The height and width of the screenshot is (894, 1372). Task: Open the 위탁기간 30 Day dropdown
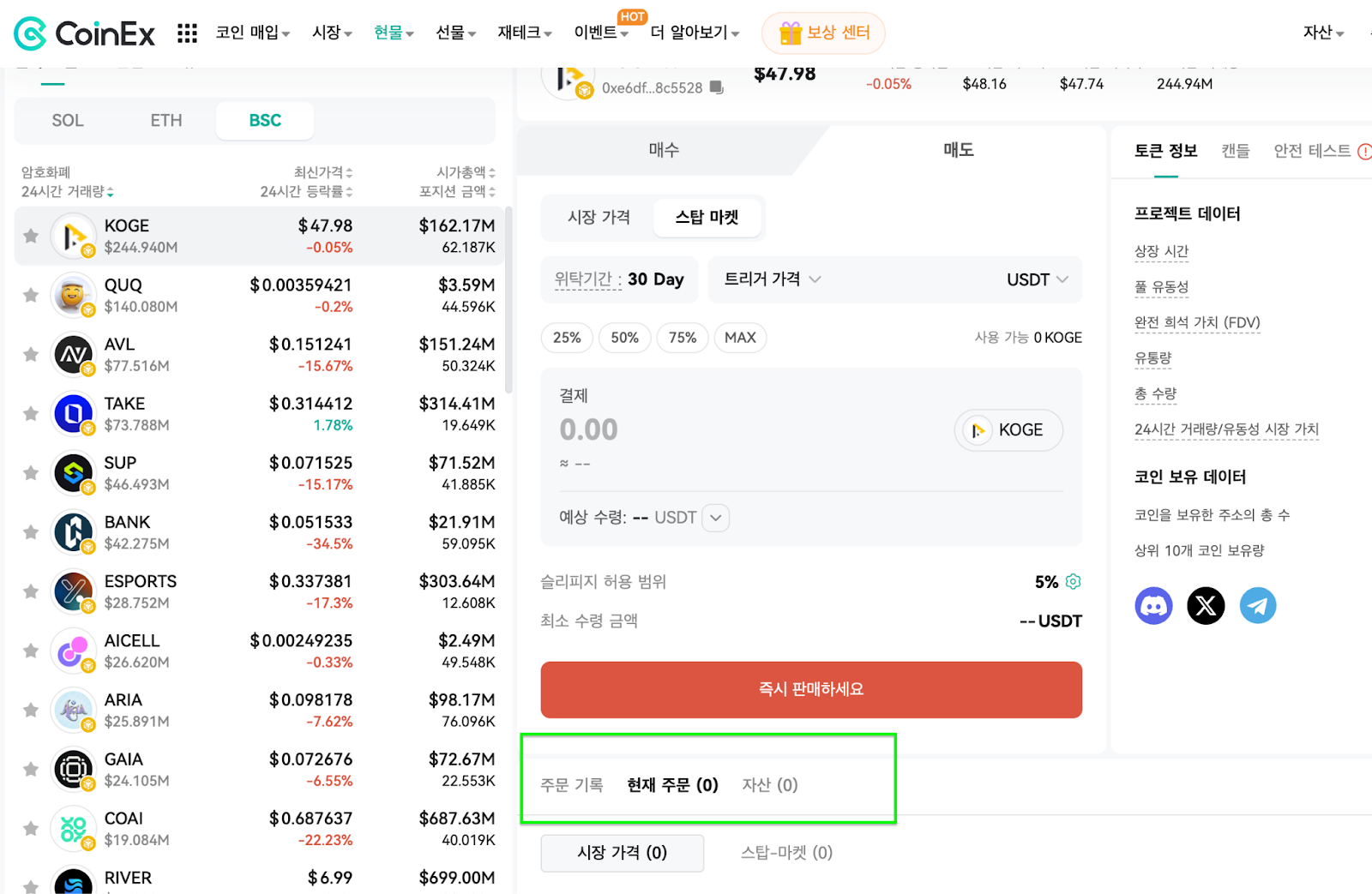(x=619, y=279)
